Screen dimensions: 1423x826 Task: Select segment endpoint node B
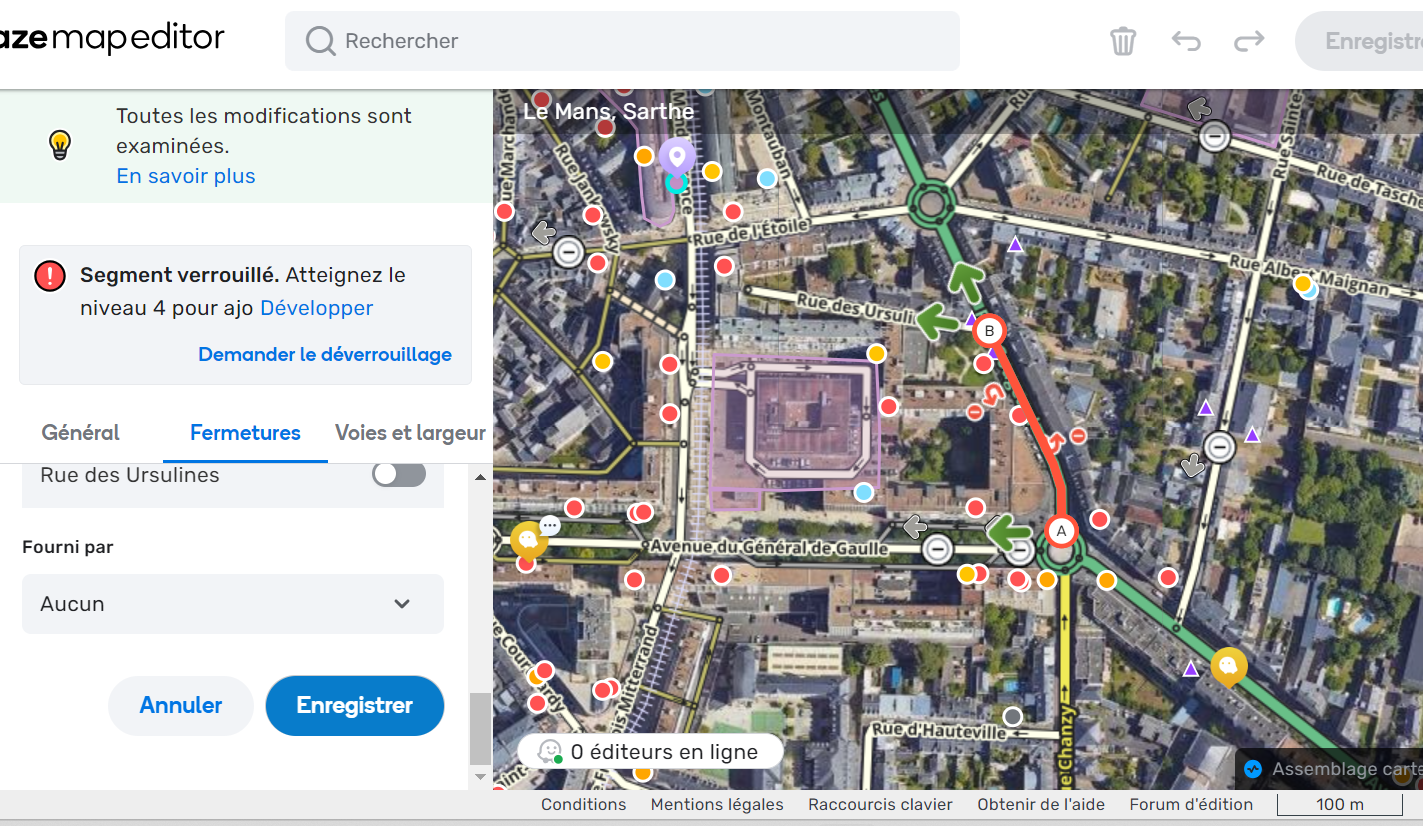pyautogui.click(x=988, y=331)
